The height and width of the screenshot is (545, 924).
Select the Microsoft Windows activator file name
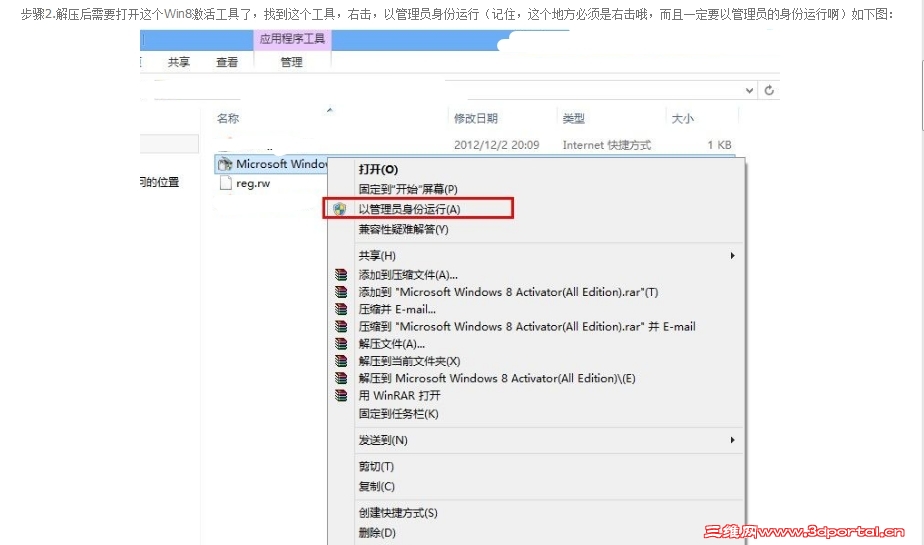[x=282, y=164]
